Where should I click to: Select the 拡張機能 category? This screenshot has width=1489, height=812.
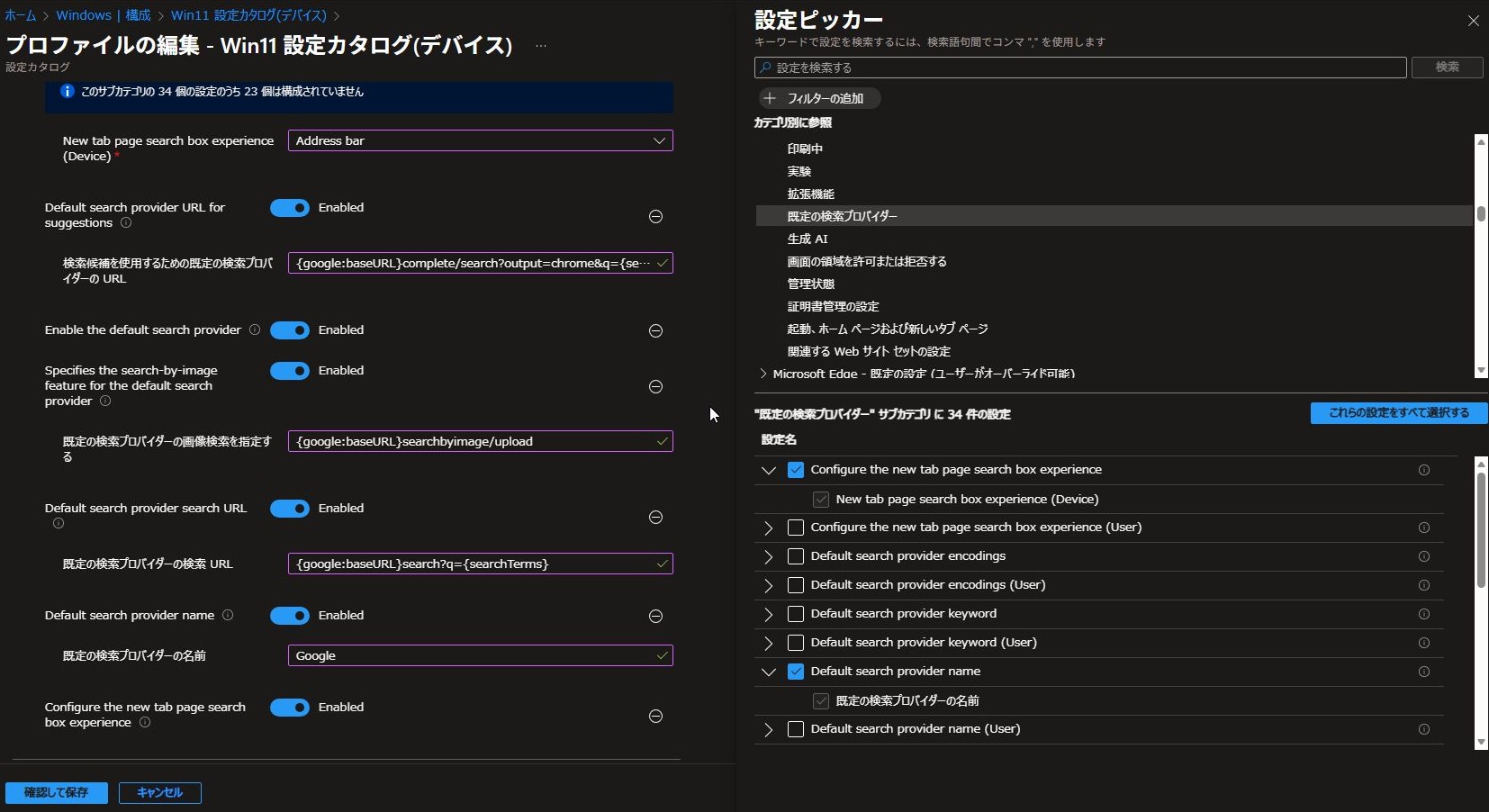pyautogui.click(x=810, y=194)
